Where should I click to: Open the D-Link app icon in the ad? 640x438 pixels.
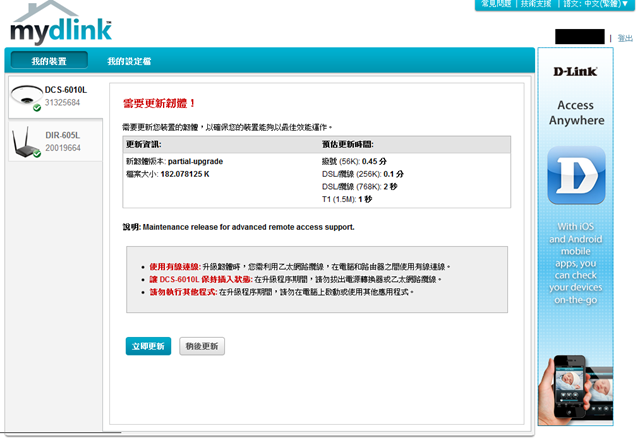(x=576, y=175)
